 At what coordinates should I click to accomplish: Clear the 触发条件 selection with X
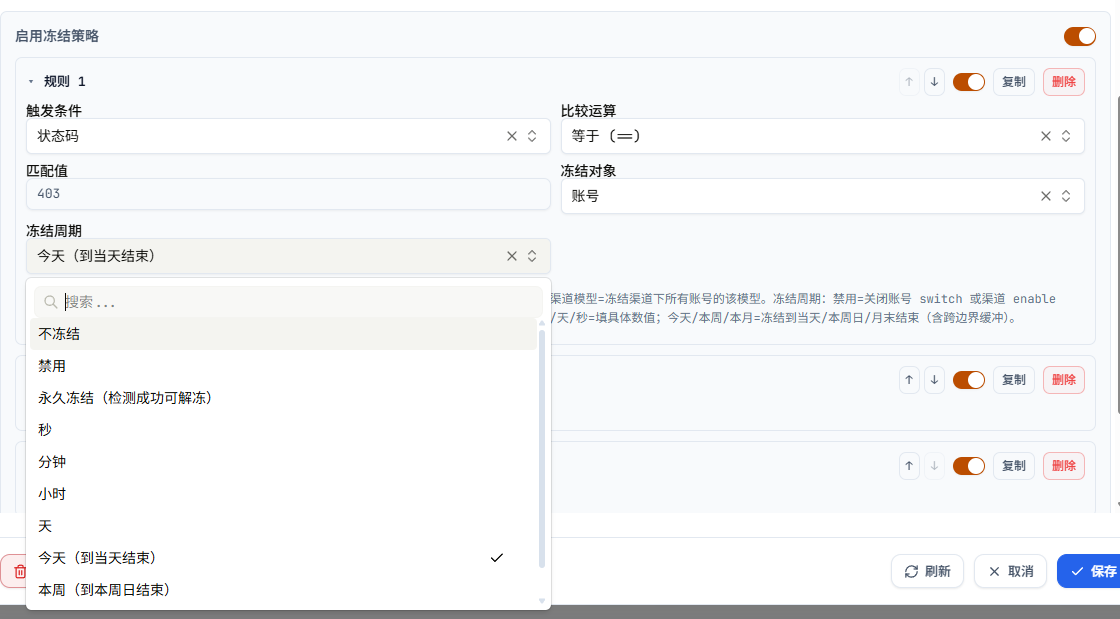[x=511, y=136]
